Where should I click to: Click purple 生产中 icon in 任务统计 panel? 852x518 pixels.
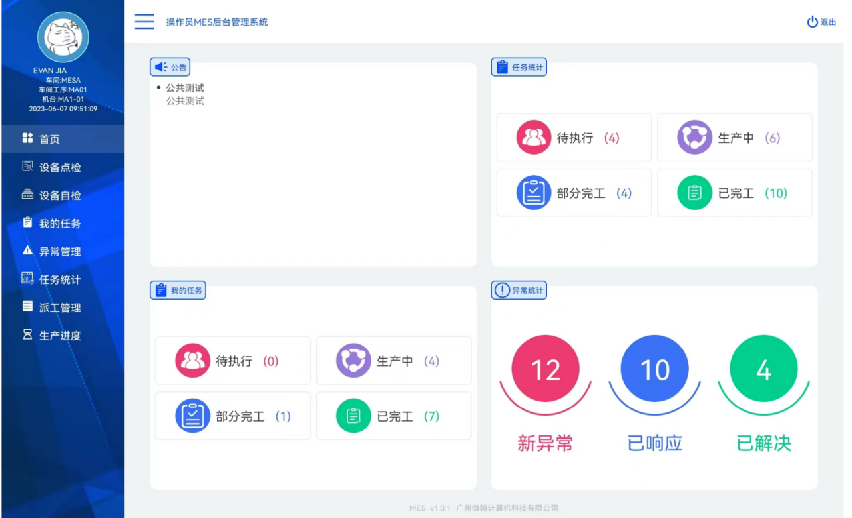point(694,138)
